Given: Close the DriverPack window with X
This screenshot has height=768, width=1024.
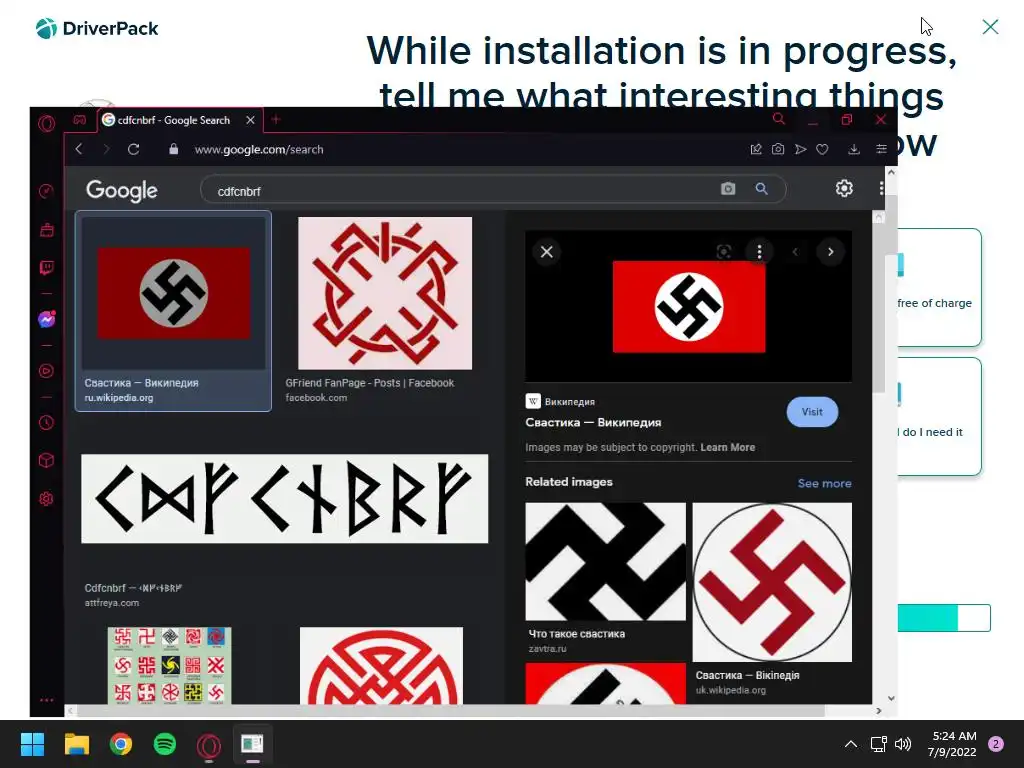Looking at the screenshot, I should pyautogui.click(x=990, y=27).
